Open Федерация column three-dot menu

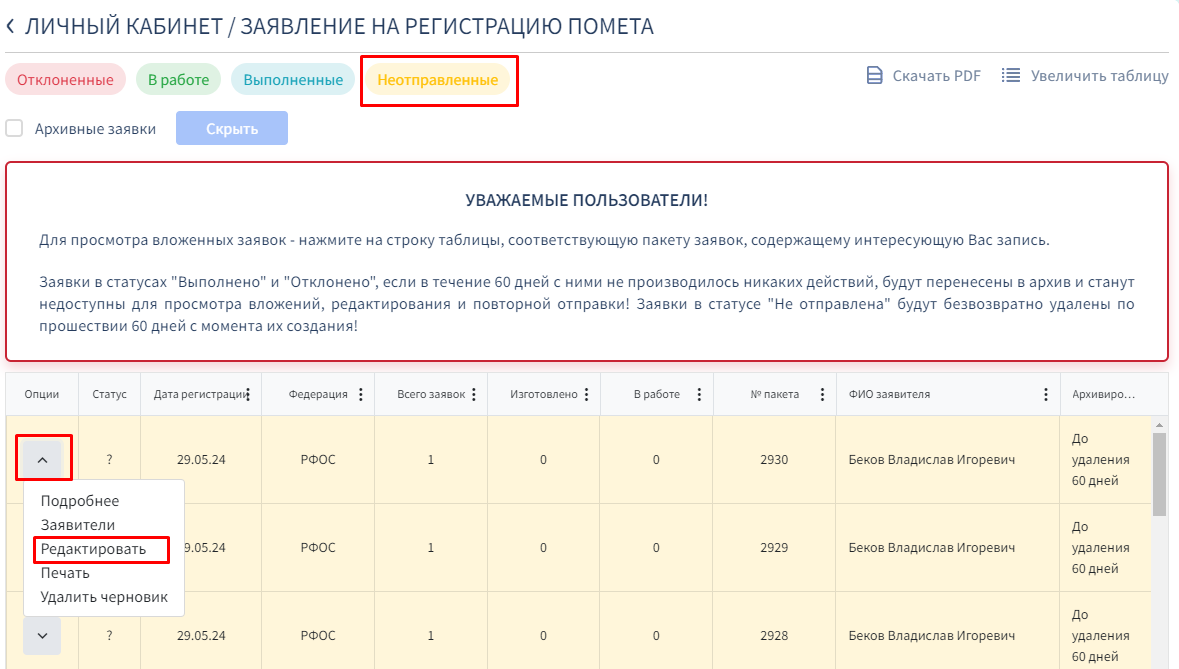[360, 395]
